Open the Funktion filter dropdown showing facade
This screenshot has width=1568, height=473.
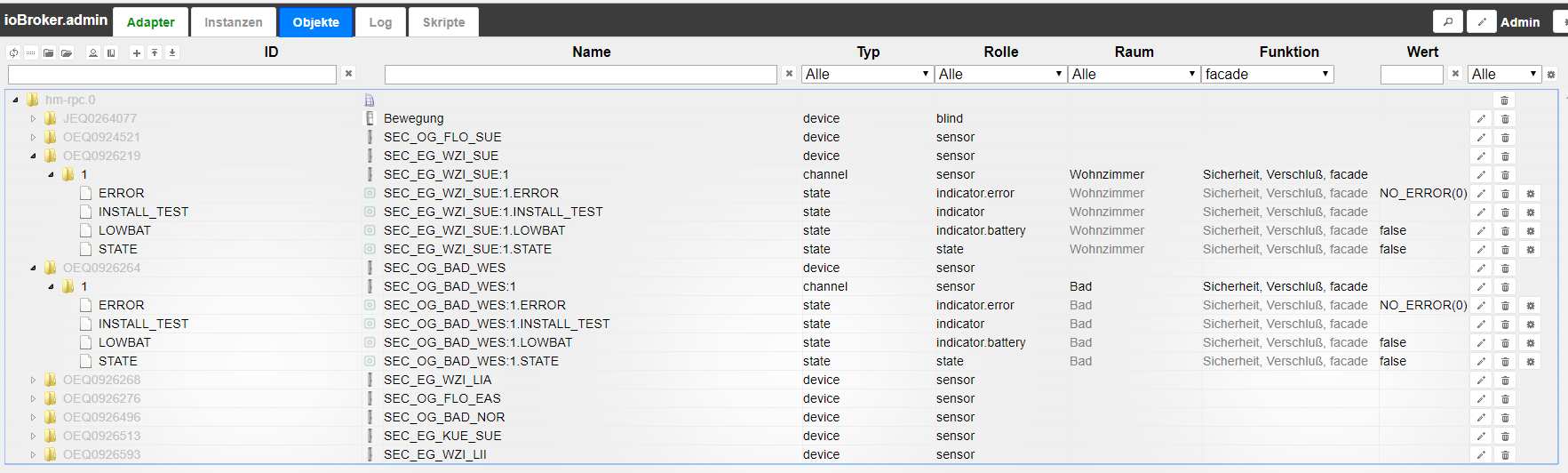click(x=1267, y=75)
